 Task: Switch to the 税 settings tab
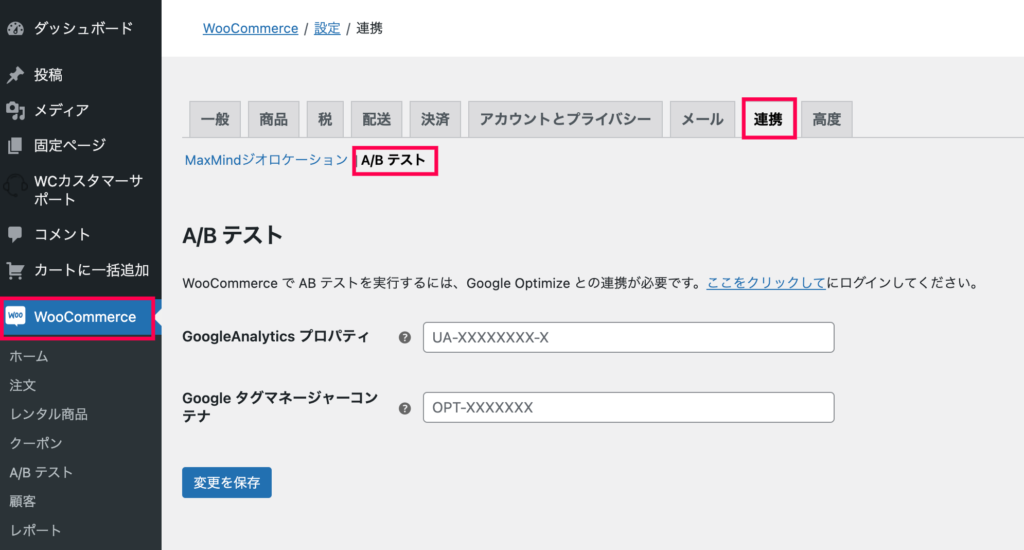pos(325,120)
